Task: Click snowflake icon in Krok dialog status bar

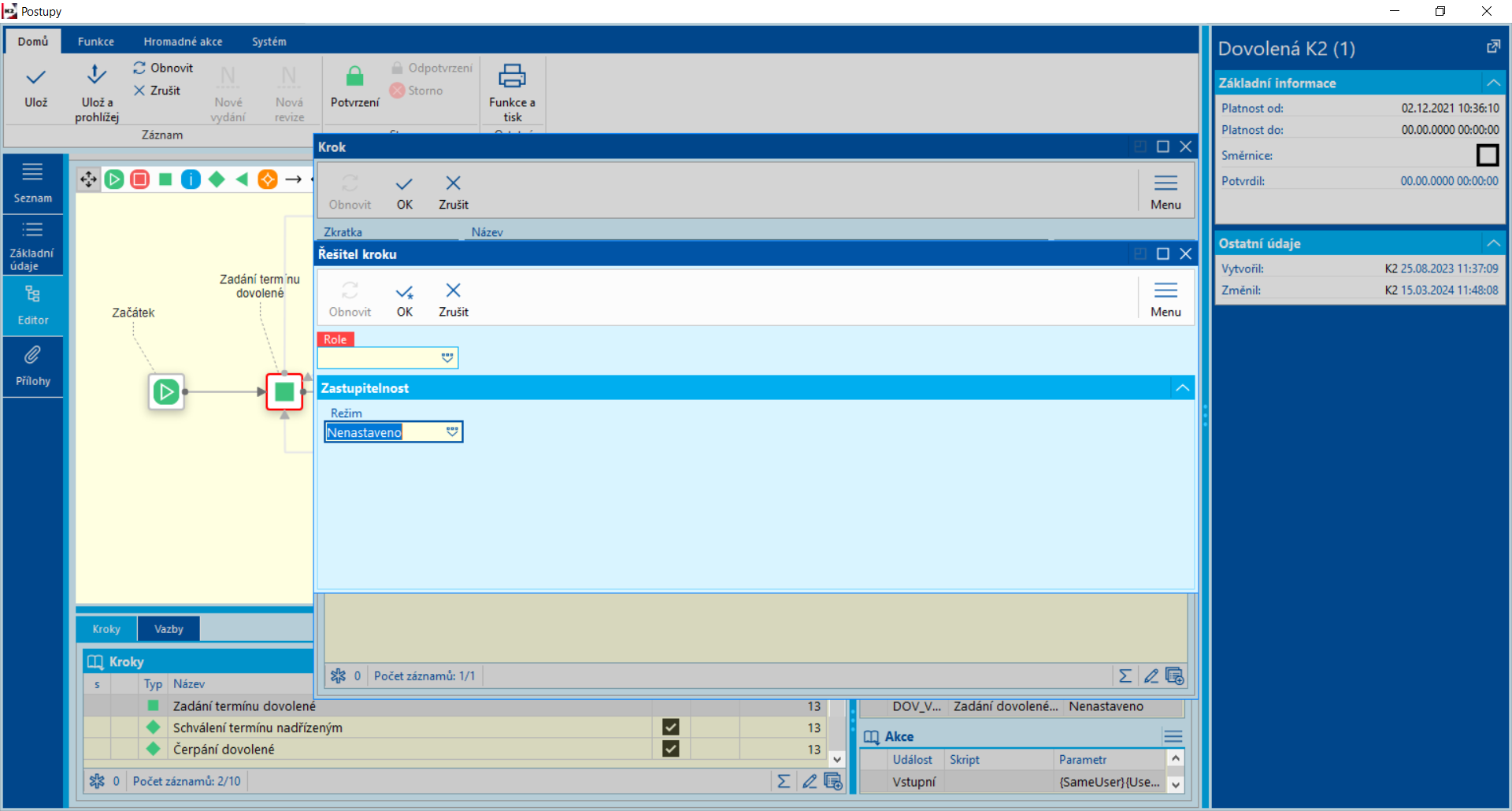Action: 339,676
